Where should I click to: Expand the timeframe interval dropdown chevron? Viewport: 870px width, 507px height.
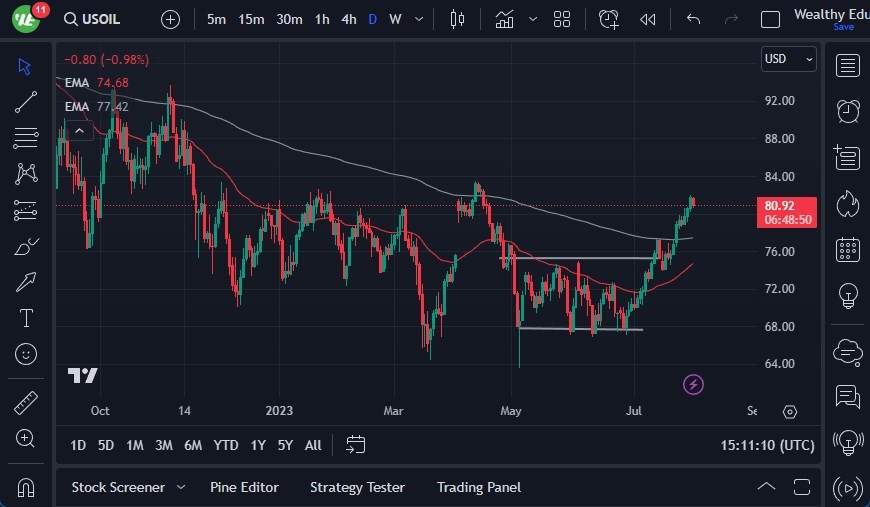[x=418, y=19]
